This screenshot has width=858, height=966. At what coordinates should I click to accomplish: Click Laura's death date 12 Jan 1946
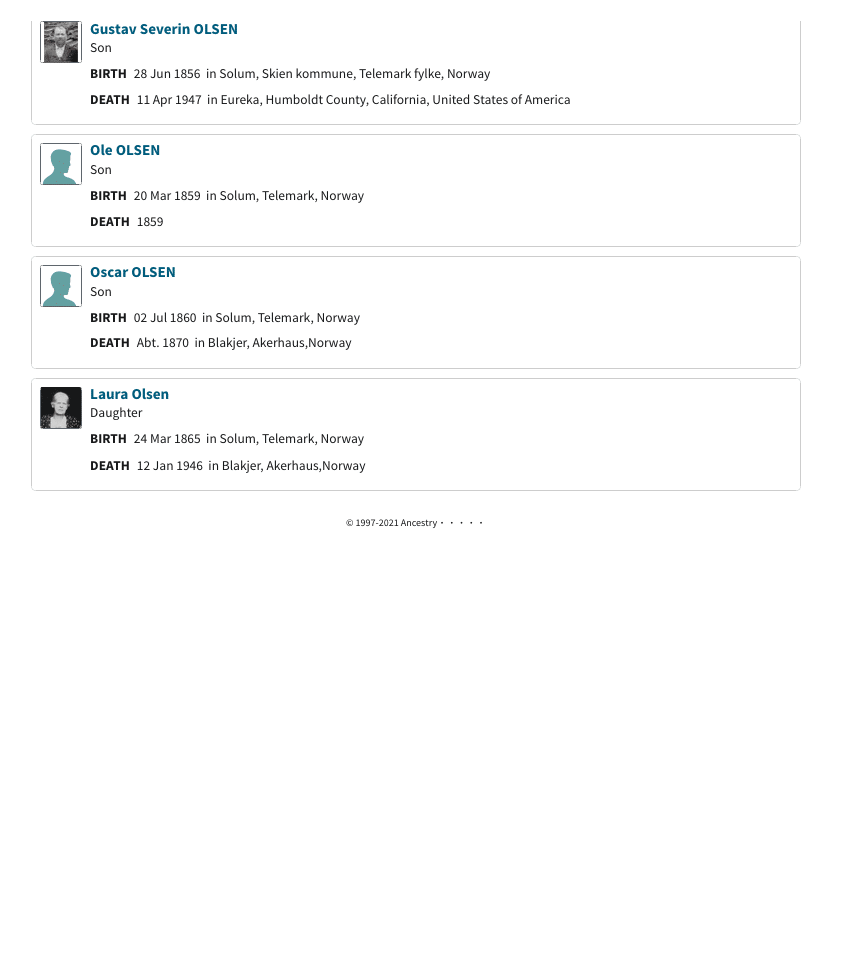pos(170,466)
